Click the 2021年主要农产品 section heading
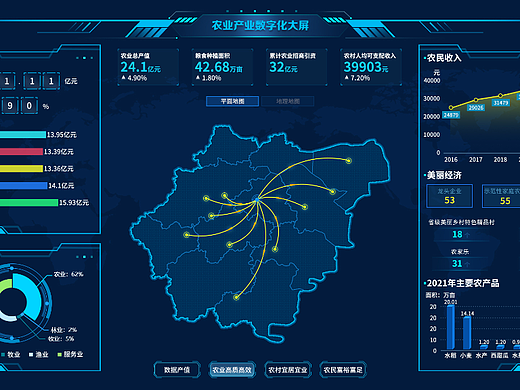520x390 pixels. tap(463, 283)
